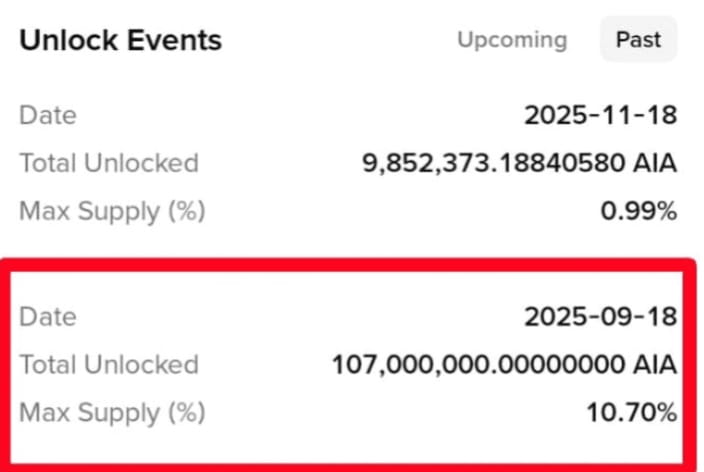Click the Date label of first event
704x472 pixels.
point(48,115)
